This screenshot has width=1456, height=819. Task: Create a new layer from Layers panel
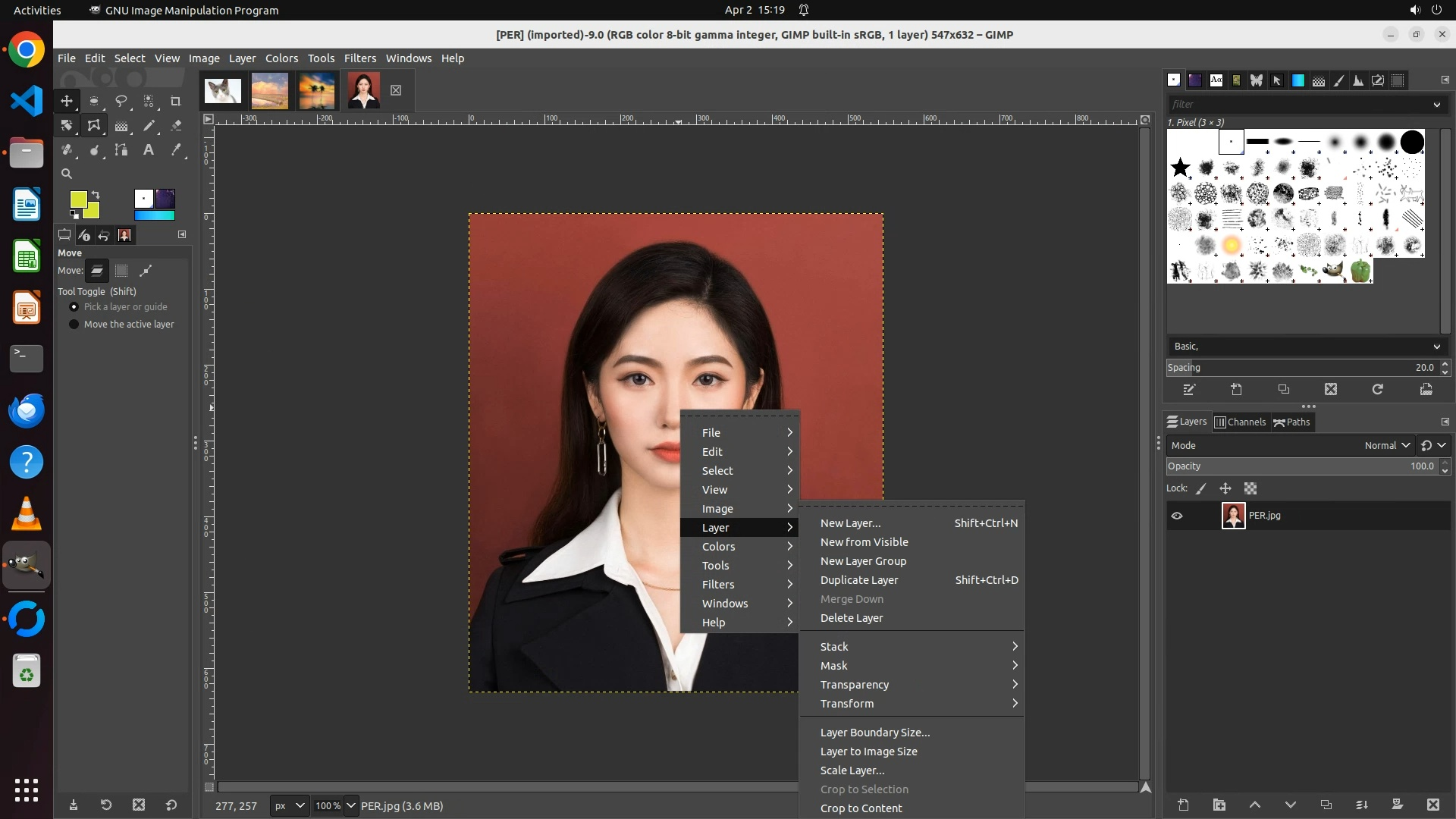tap(1183, 805)
